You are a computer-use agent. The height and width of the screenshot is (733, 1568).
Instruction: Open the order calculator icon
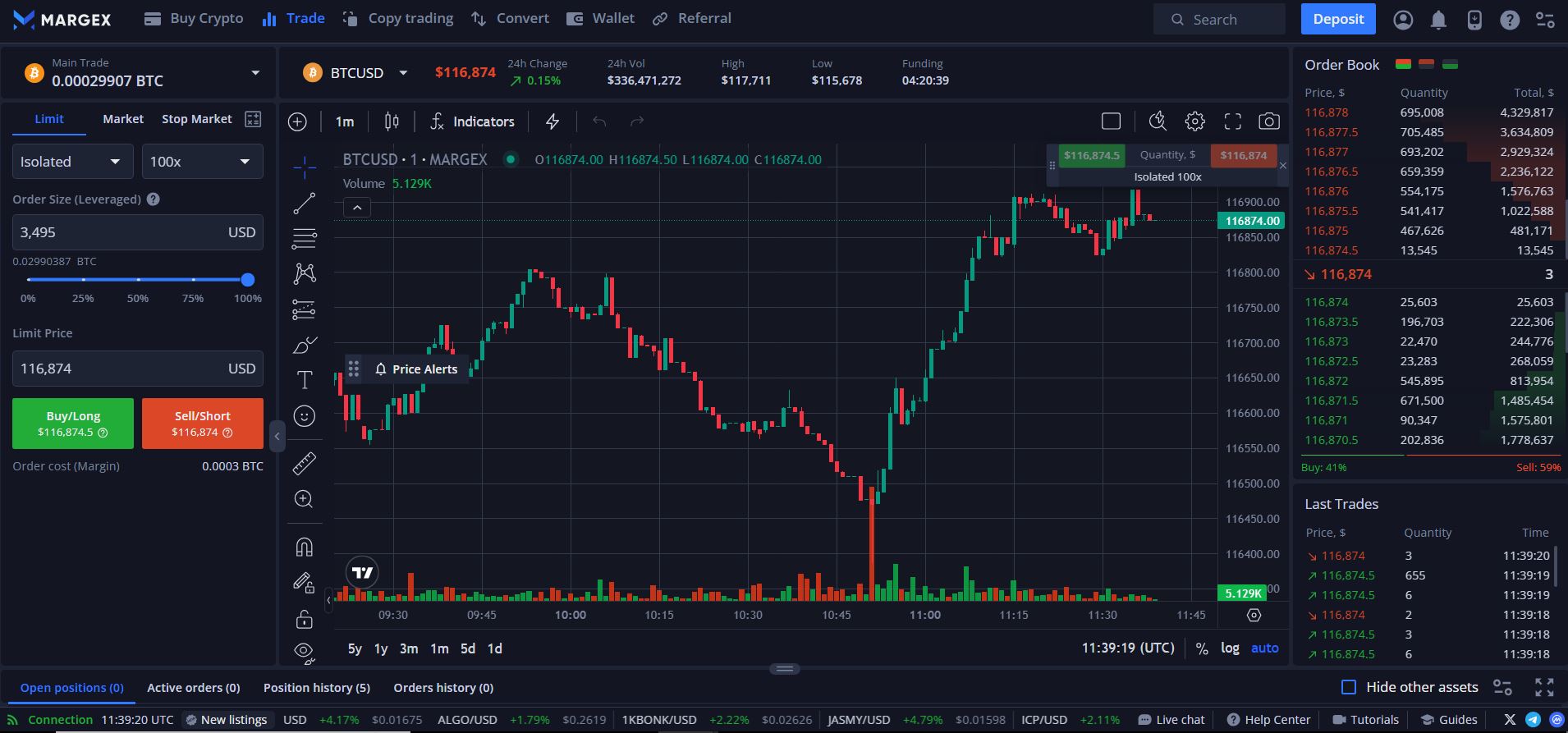click(x=253, y=119)
